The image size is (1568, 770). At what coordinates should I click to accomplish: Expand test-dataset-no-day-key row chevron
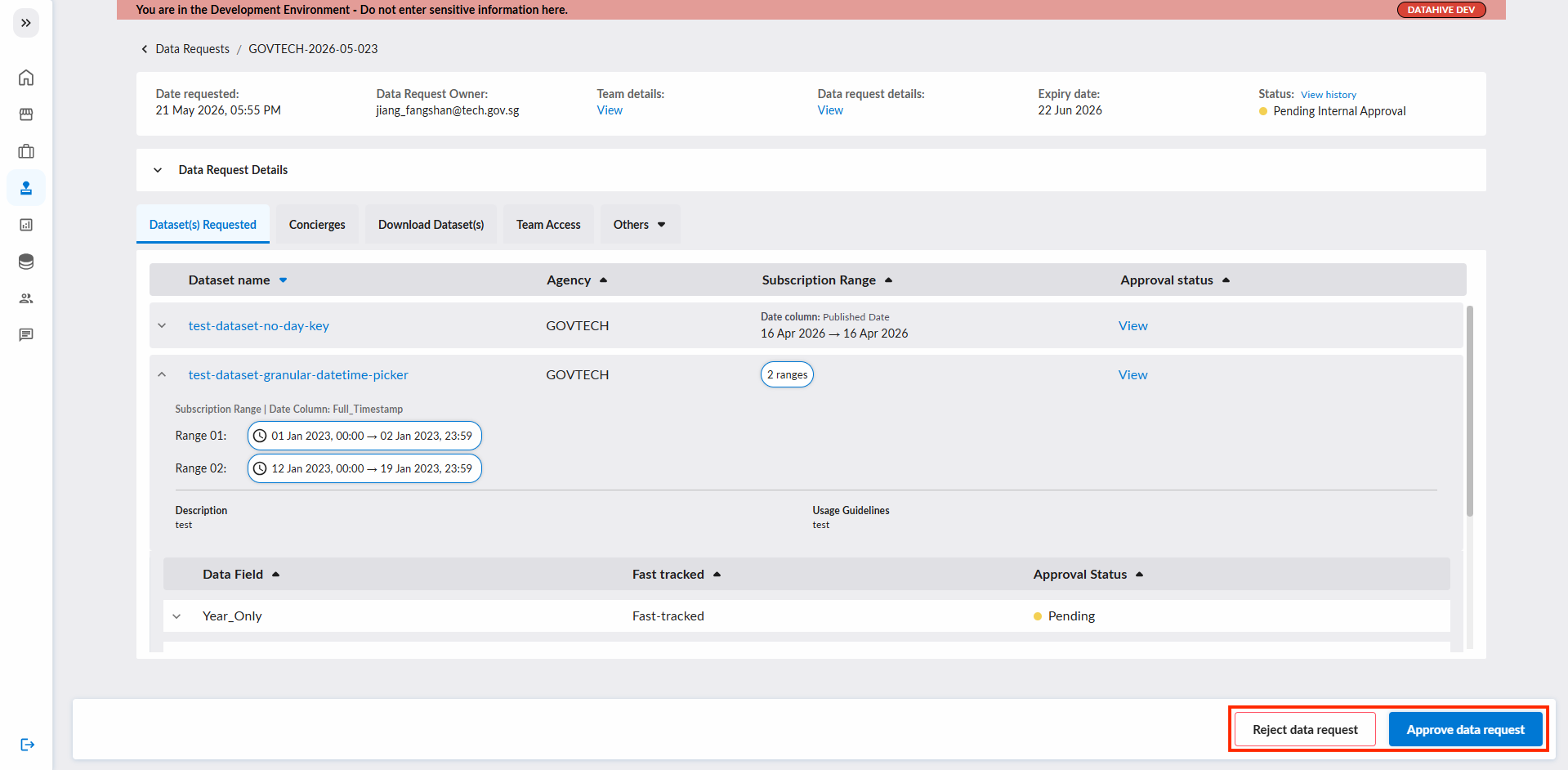coord(162,325)
